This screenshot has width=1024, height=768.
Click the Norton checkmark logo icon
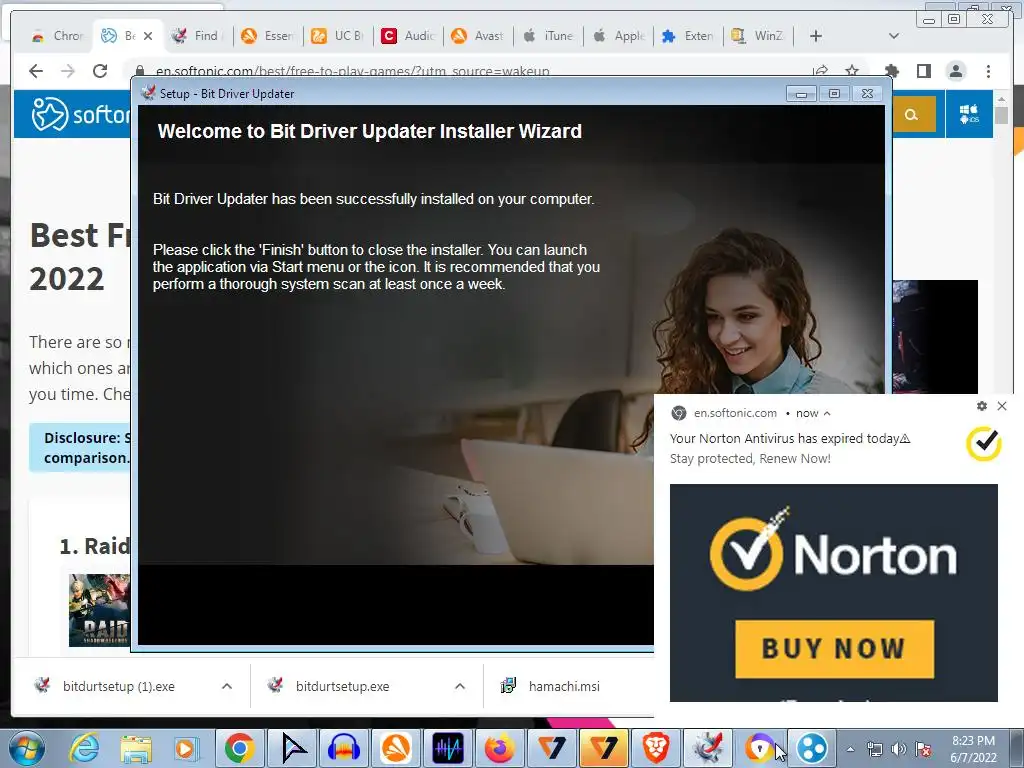(984, 444)
